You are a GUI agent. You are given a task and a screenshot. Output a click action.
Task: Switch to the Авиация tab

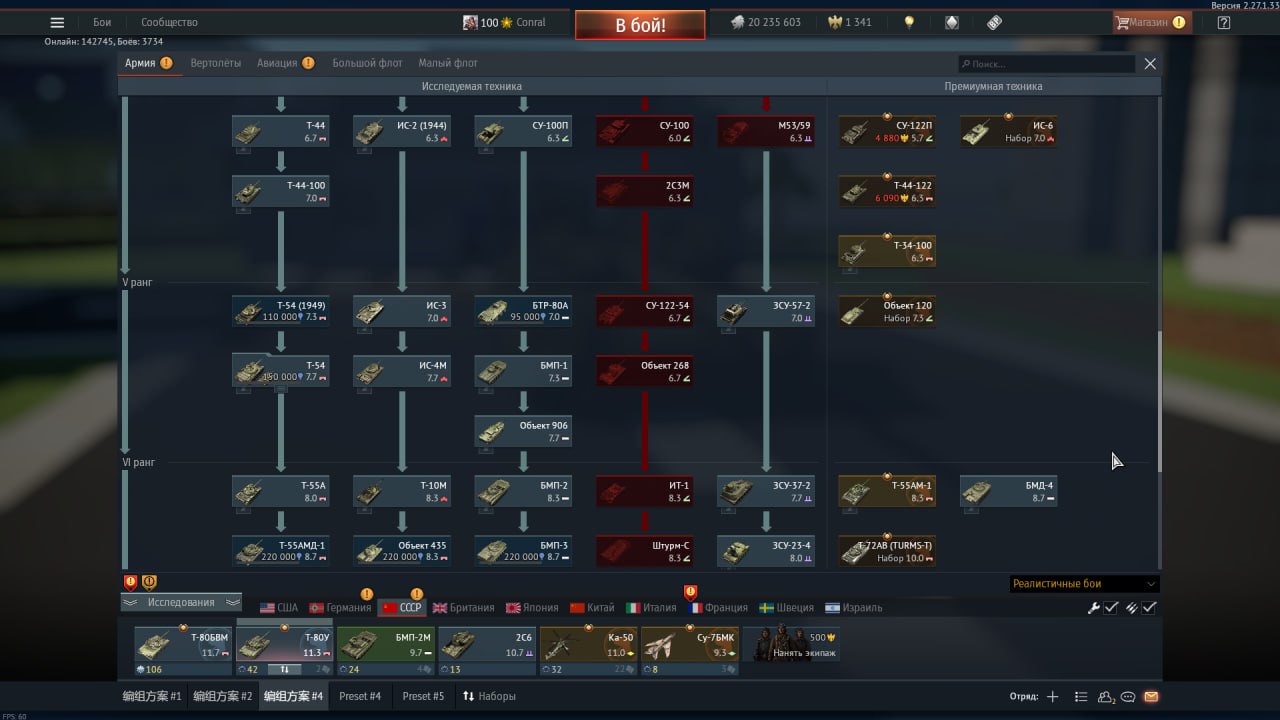(277, 63)
